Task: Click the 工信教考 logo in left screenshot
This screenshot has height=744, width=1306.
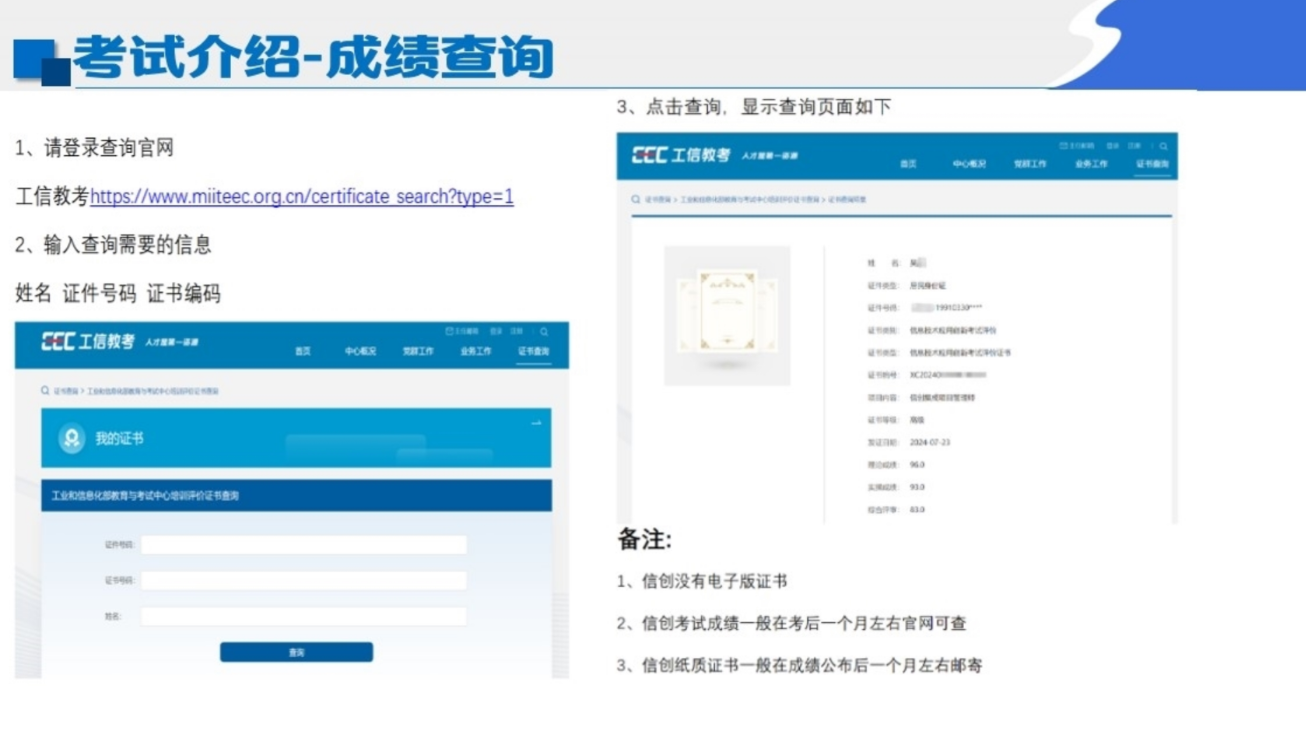Action: pos(88,342)
